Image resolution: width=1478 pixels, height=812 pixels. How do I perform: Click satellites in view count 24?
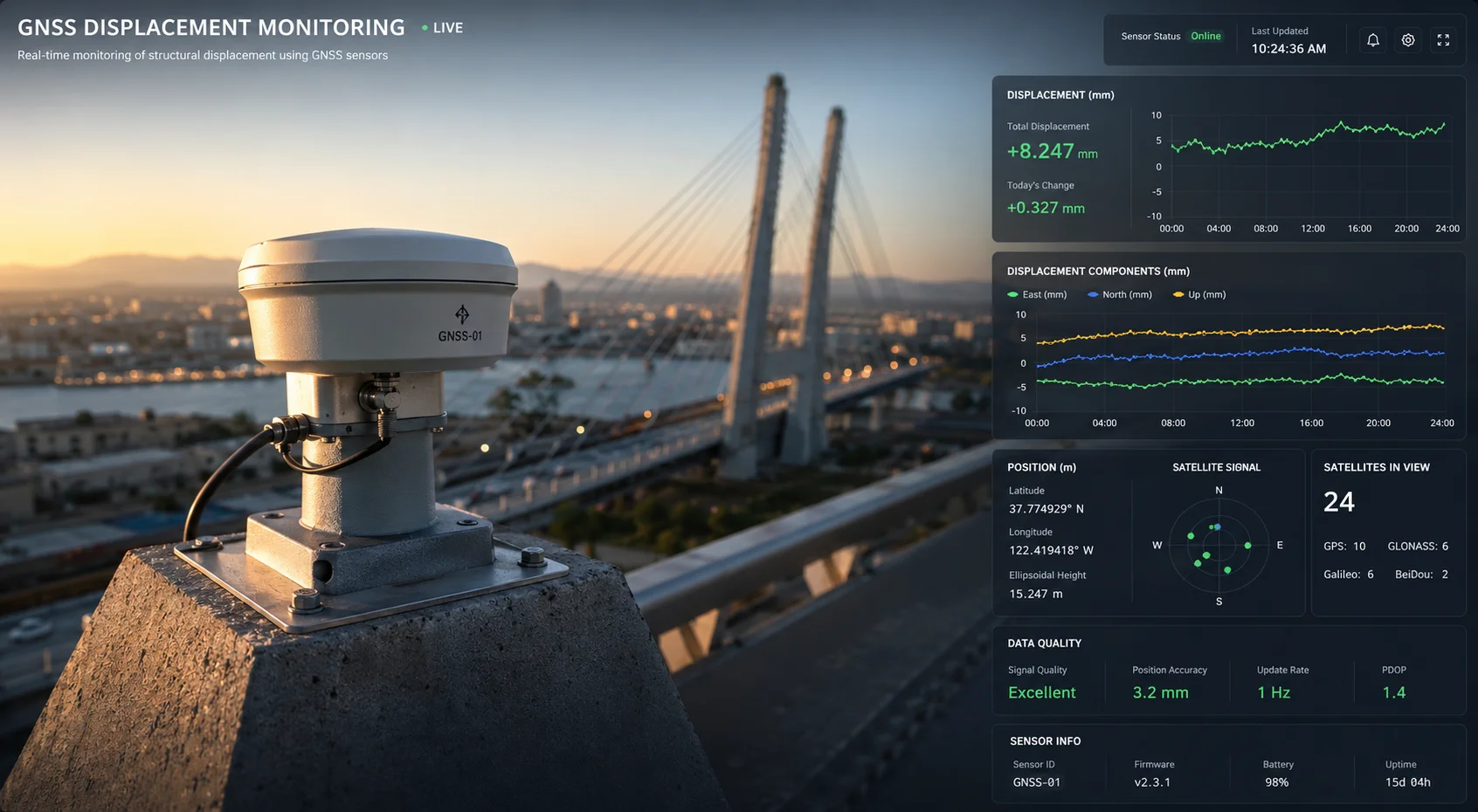point(1338,502)
